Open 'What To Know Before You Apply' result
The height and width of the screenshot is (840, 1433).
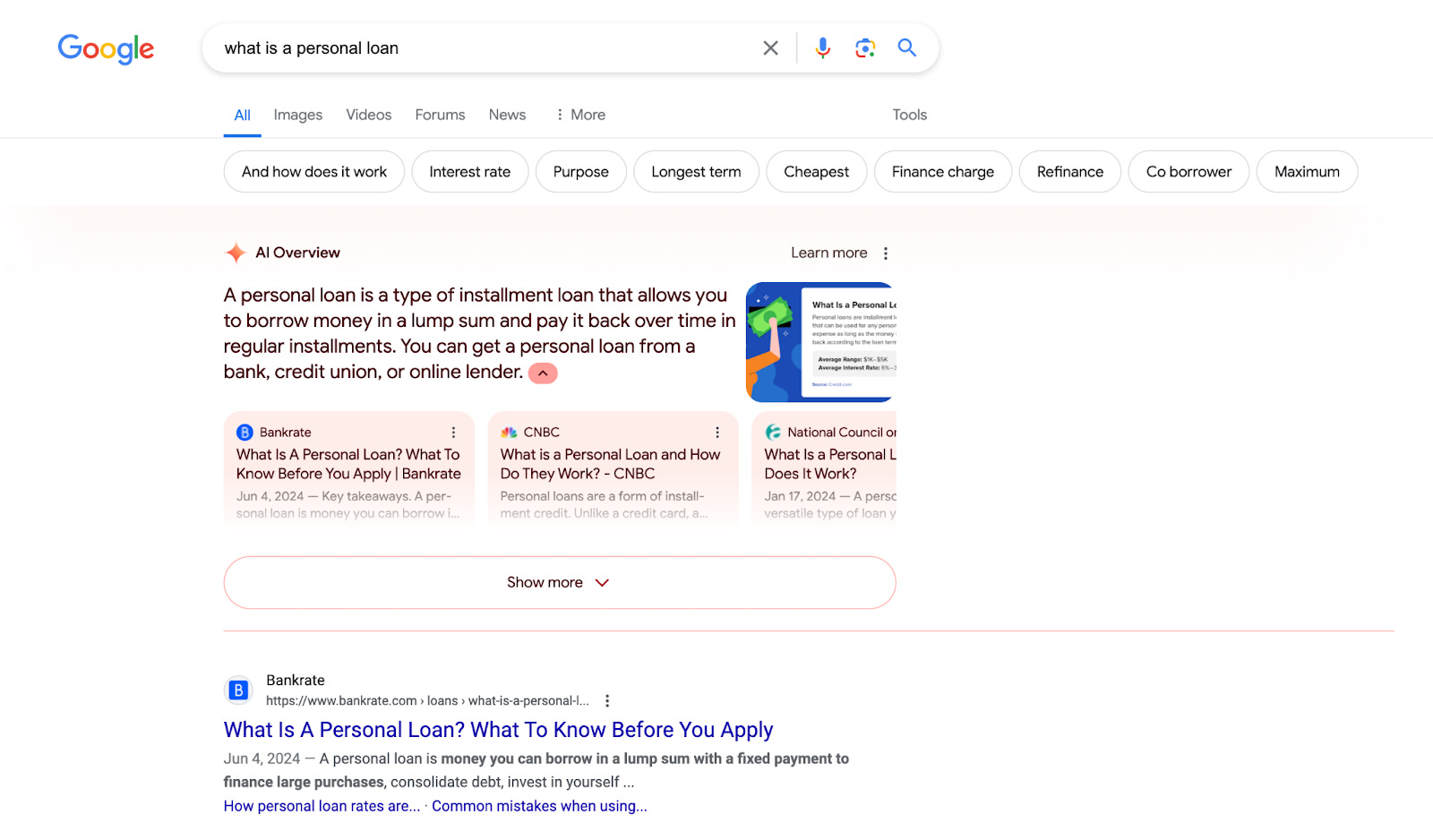tap(498, 730)
